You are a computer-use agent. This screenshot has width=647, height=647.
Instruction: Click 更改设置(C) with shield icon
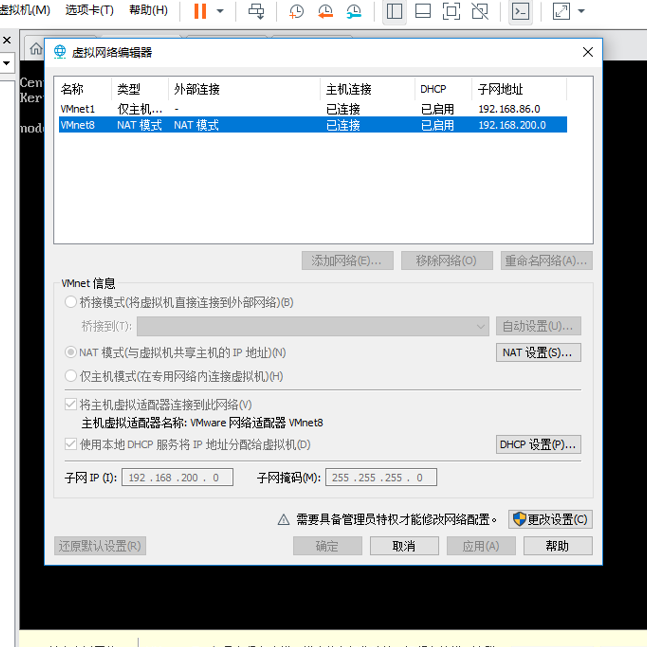(x=550, y=519)
